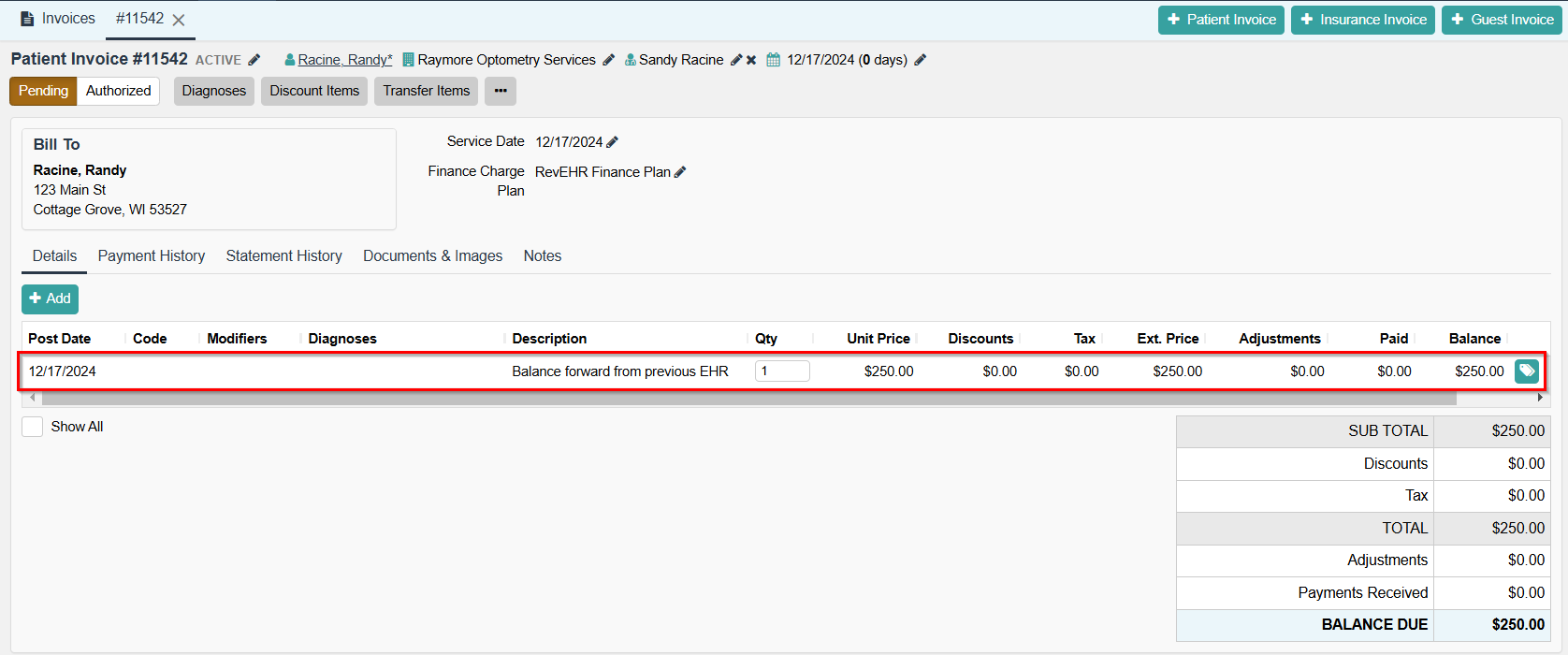Click the Qty input field
The width and height of the screenshot is (1568, 655).
coord(782,371)
